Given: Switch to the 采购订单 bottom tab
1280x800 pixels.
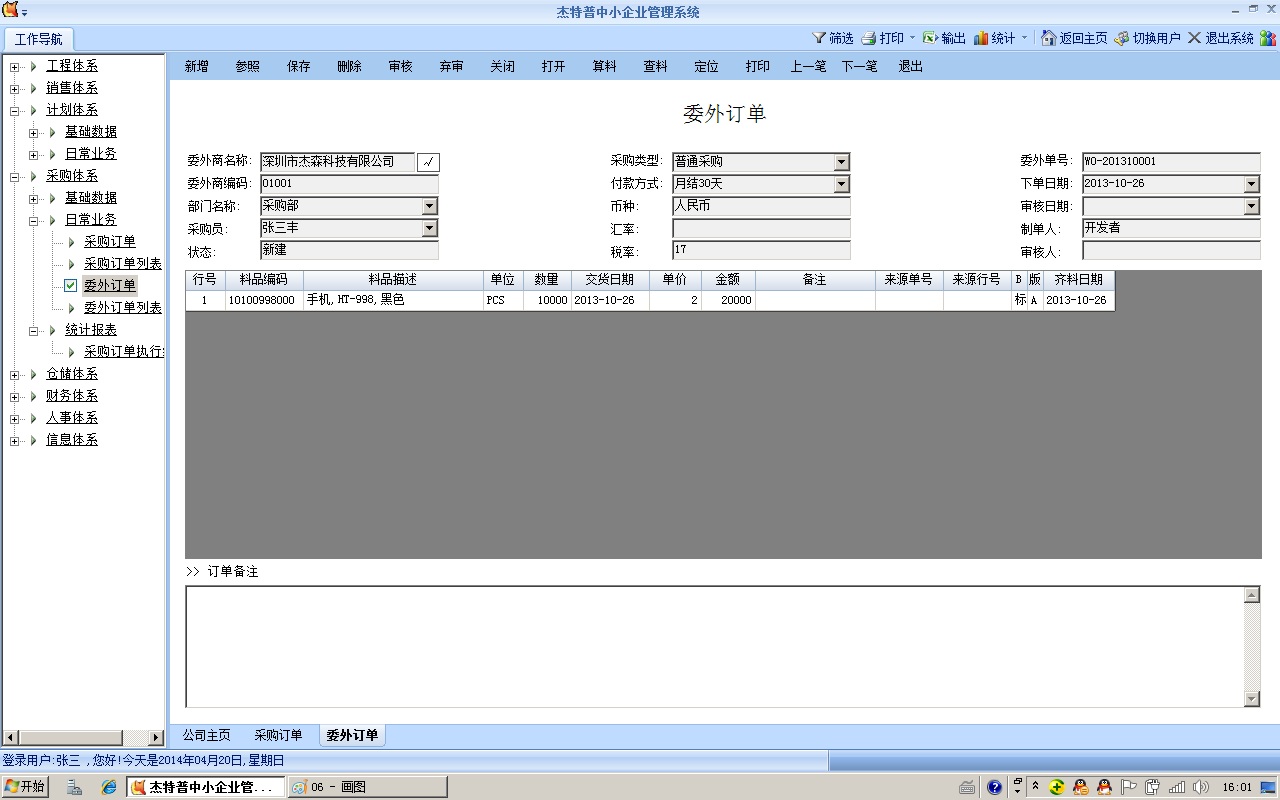Looking at the screenshot, I should pos(278,735).
